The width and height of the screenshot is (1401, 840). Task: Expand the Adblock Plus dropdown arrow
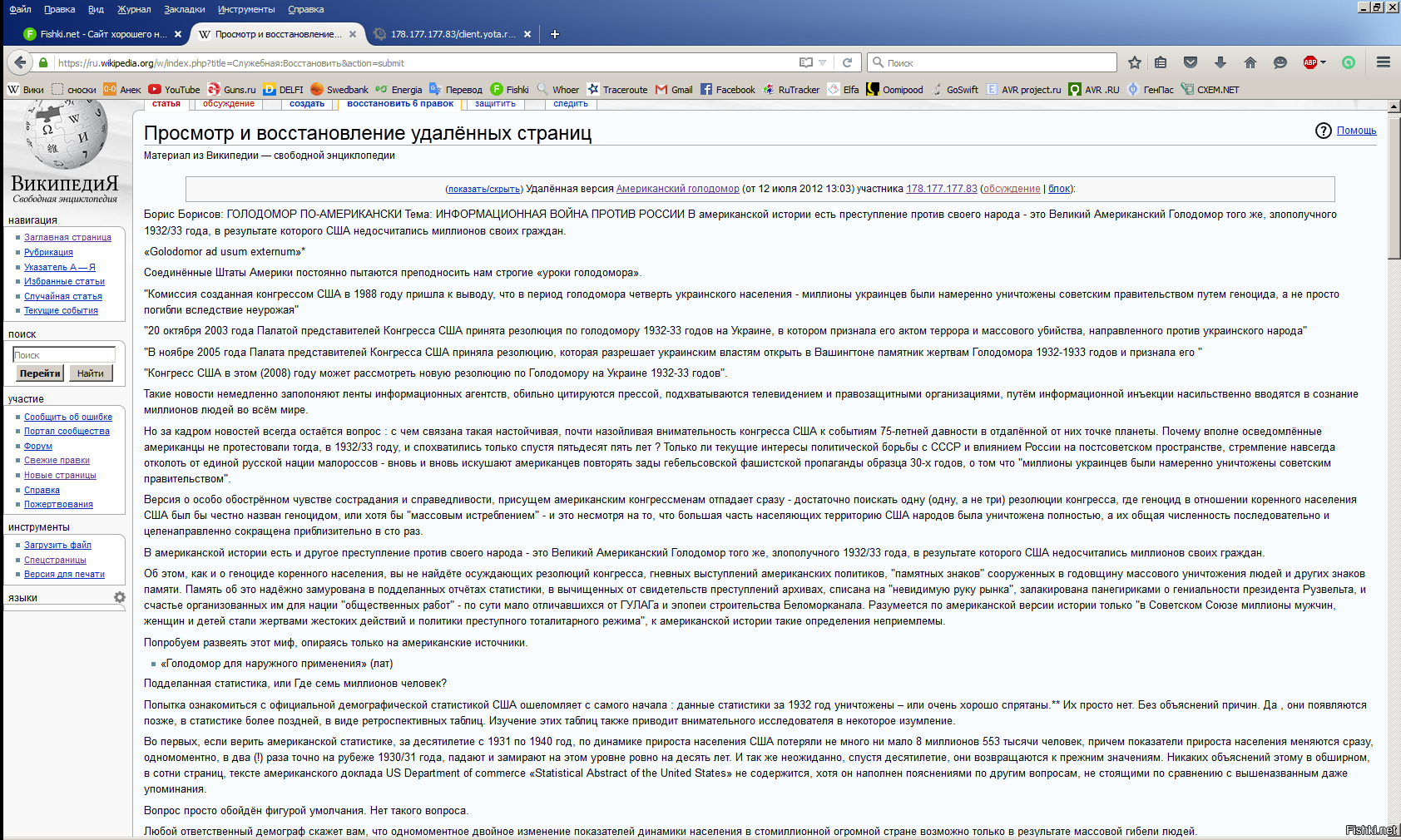(1324, 62)
